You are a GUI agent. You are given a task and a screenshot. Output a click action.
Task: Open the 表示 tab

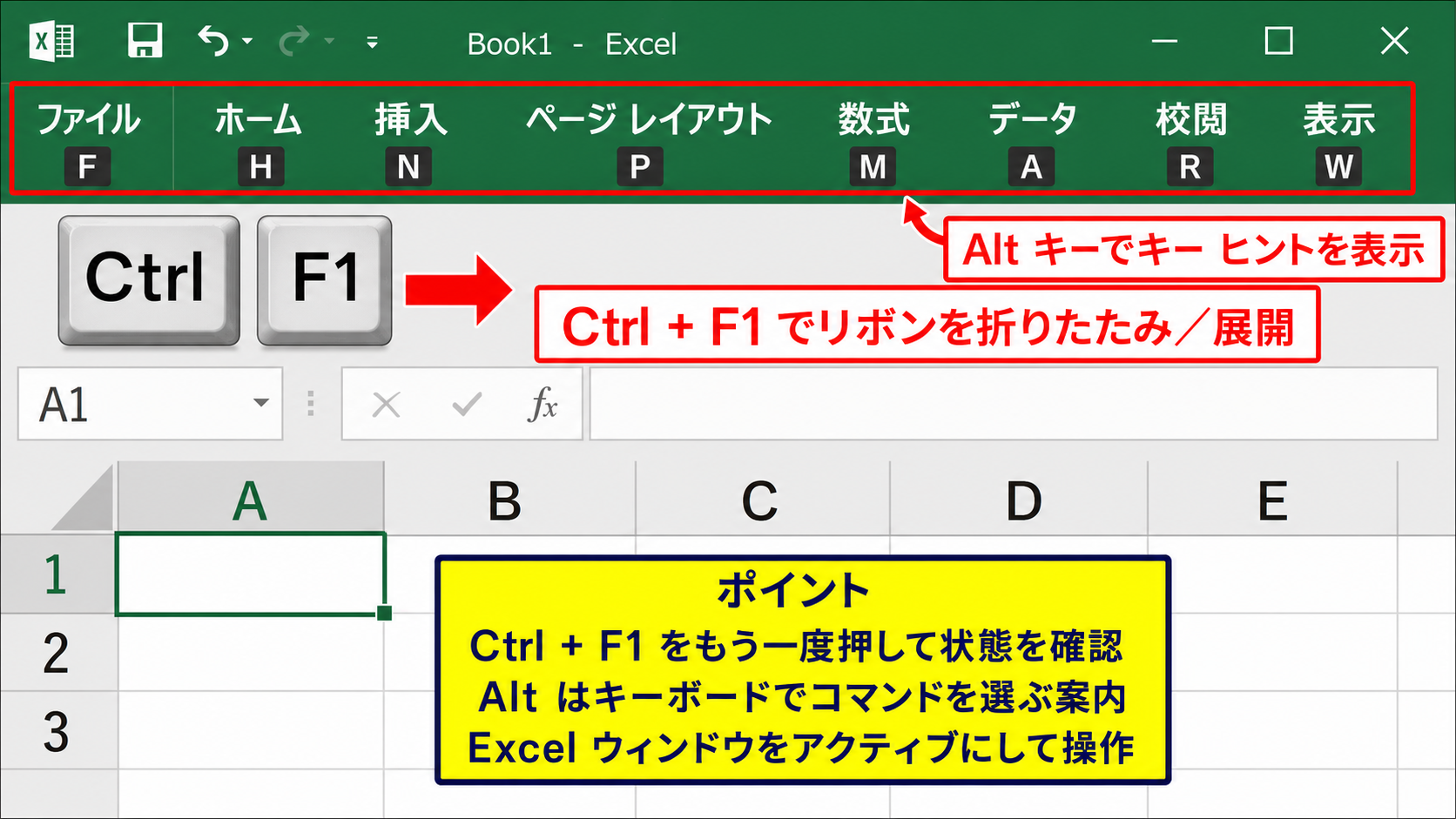pyautogui.click(x=1338, y=120)
